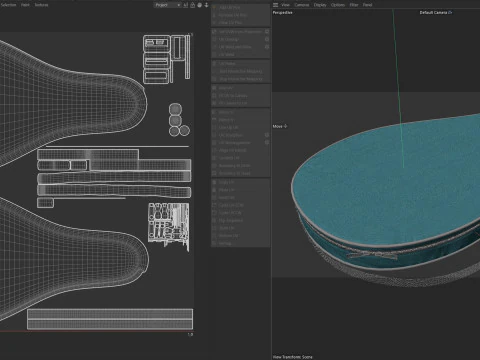Toggle the lock icon in the UV toolbar
Screen dimensions: 480x360
193,5
